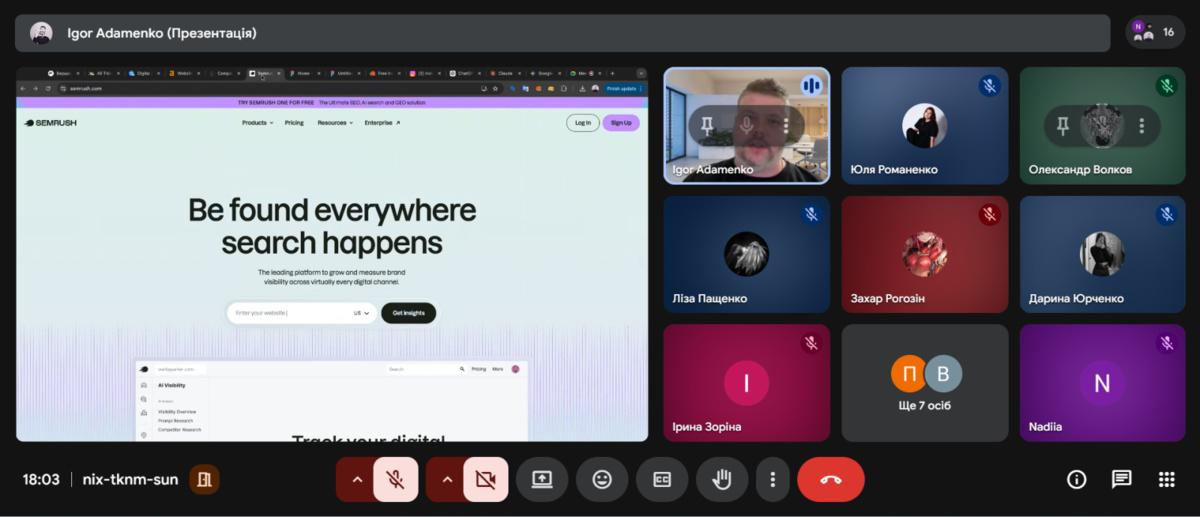The image size is (1200, 517).
Task: Toggle closed captions on
Action: tap(662, 479)
